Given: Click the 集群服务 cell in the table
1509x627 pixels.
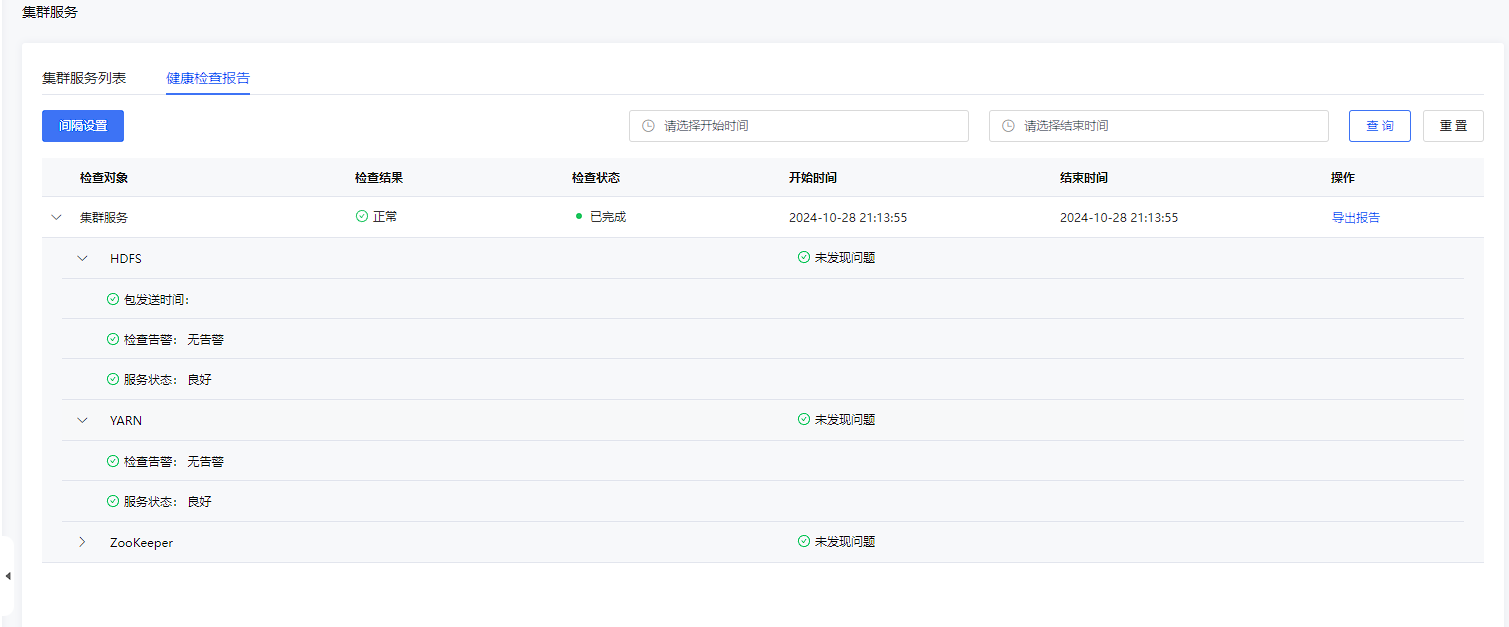Looking at the screenshot, I should click(104, 217).
